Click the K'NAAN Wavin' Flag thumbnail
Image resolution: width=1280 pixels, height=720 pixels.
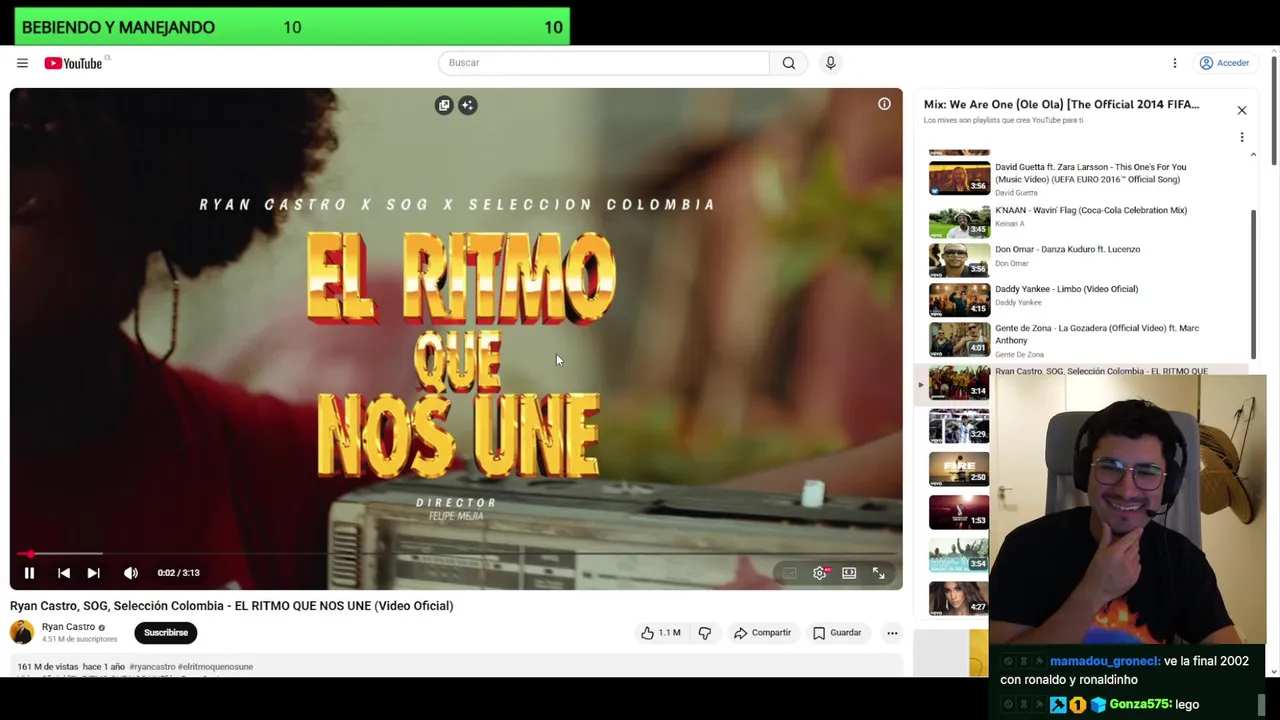(959, 220)
